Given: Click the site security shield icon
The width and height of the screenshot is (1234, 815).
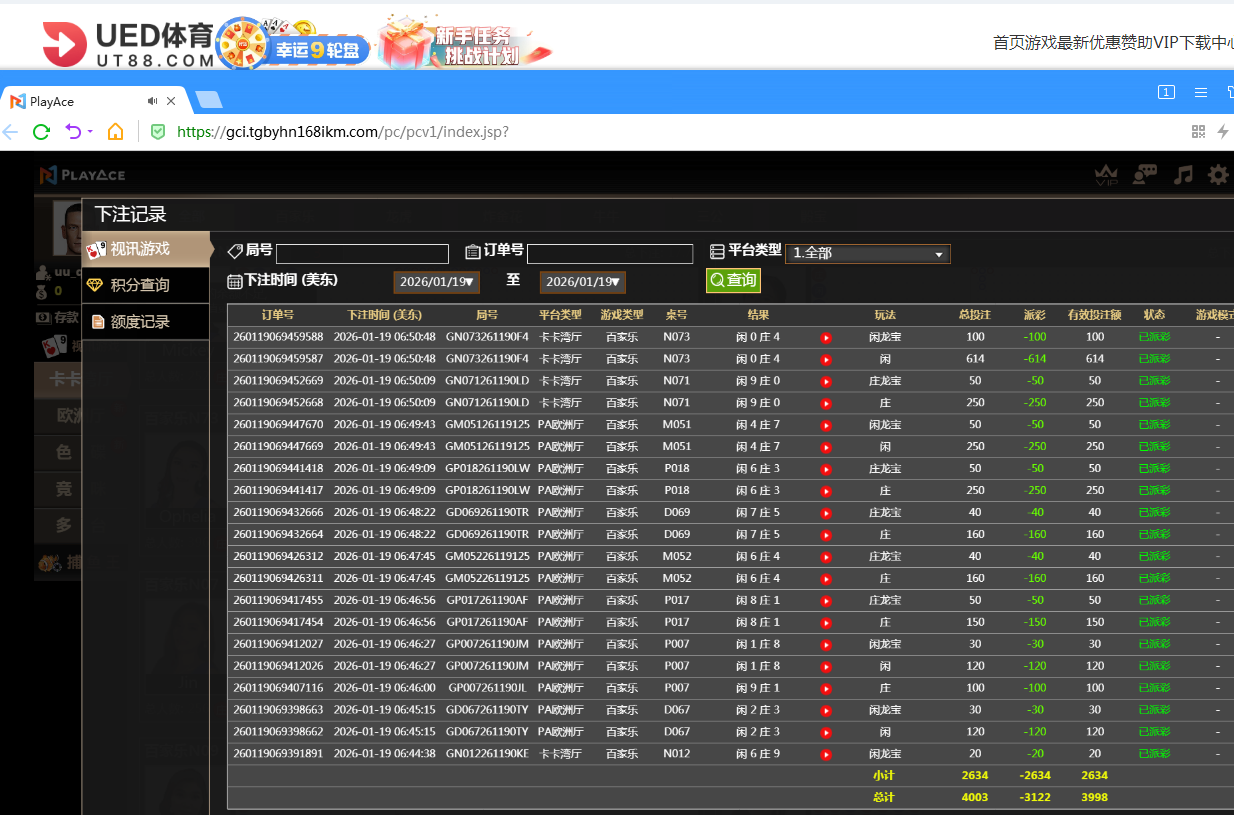Looking at the screenshot, I should [x=157, y=131].
